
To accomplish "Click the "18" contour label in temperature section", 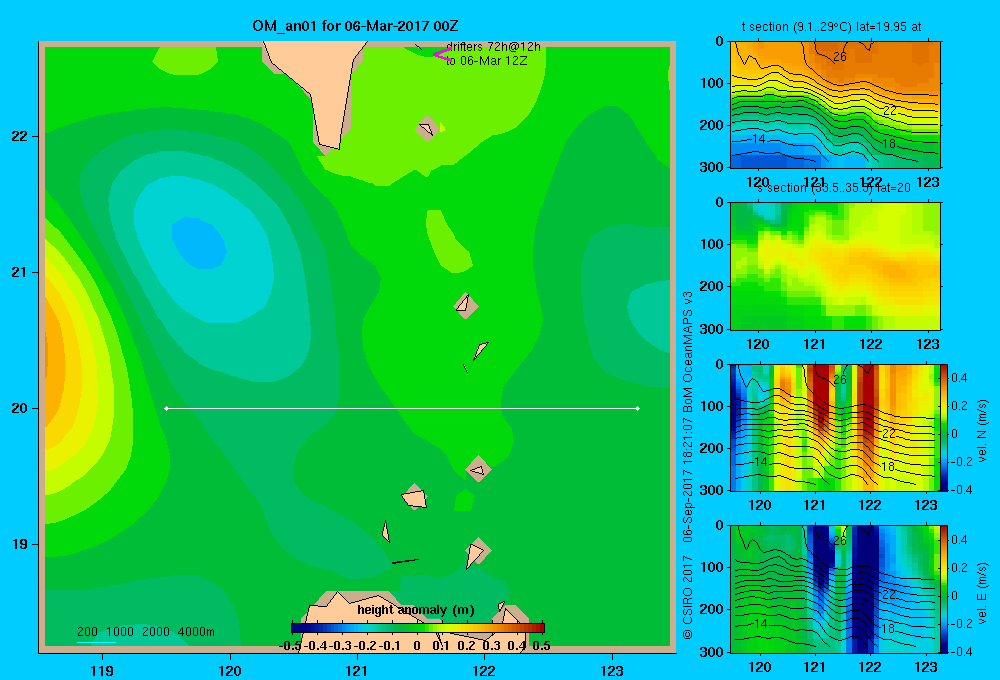I will 889,144.
